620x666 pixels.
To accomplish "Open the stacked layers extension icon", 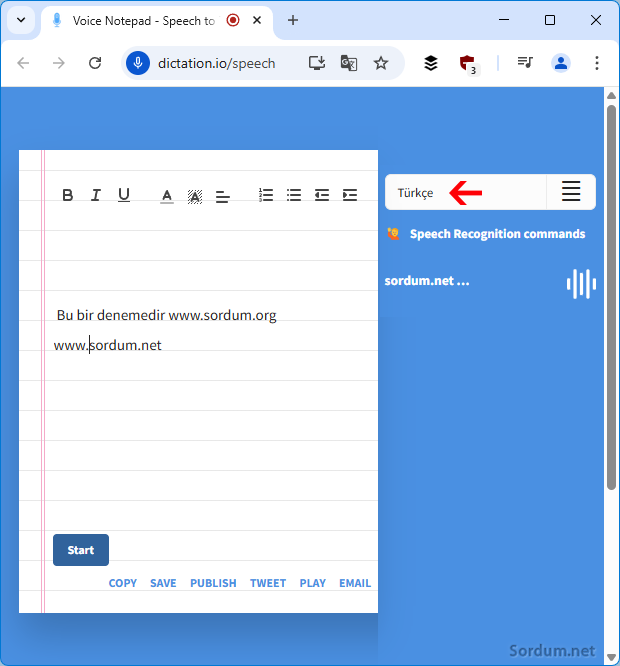I will coord(431,63).
